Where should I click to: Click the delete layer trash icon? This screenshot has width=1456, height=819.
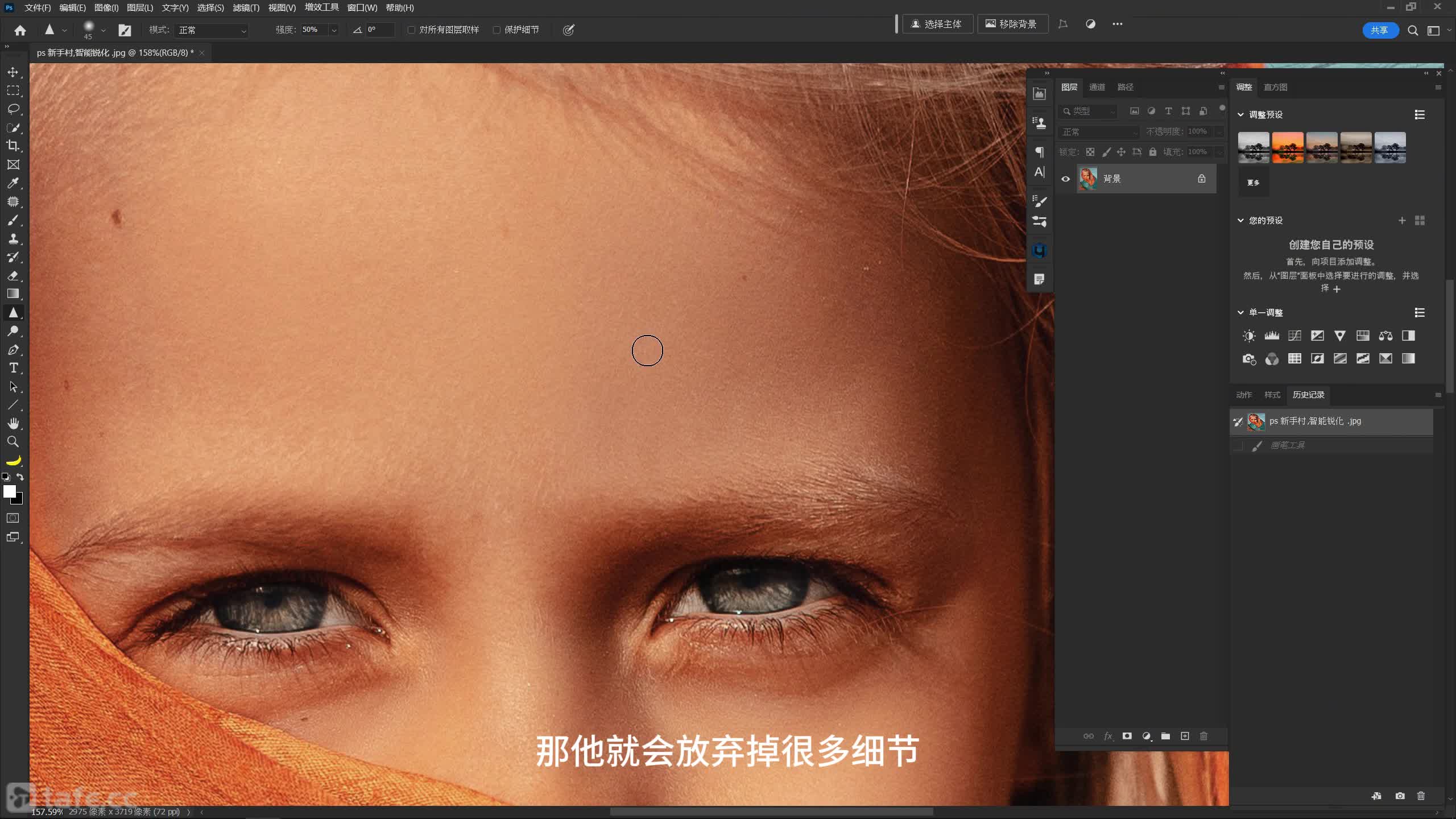pos(1203,736)
